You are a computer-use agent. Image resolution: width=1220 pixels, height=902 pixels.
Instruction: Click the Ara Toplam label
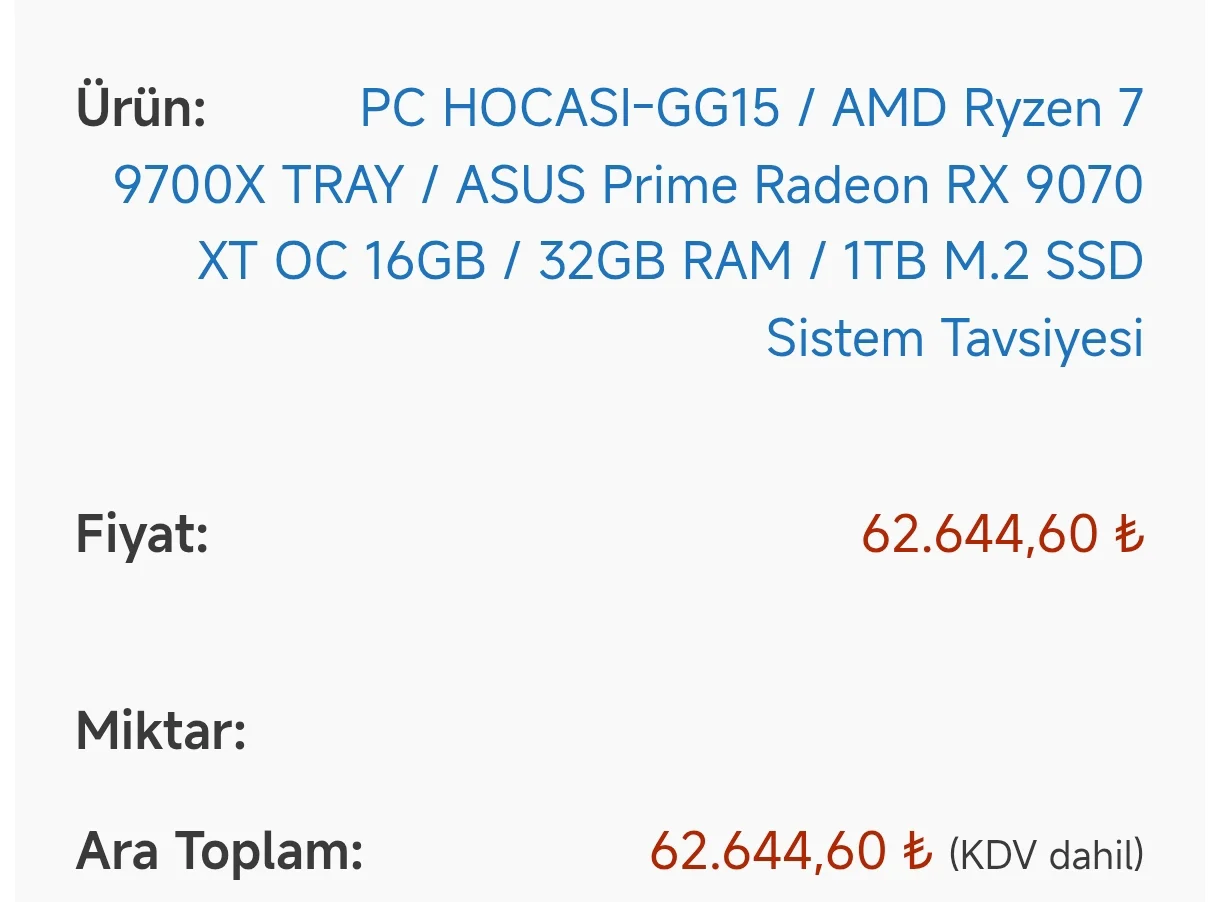[x=219, y=852]
